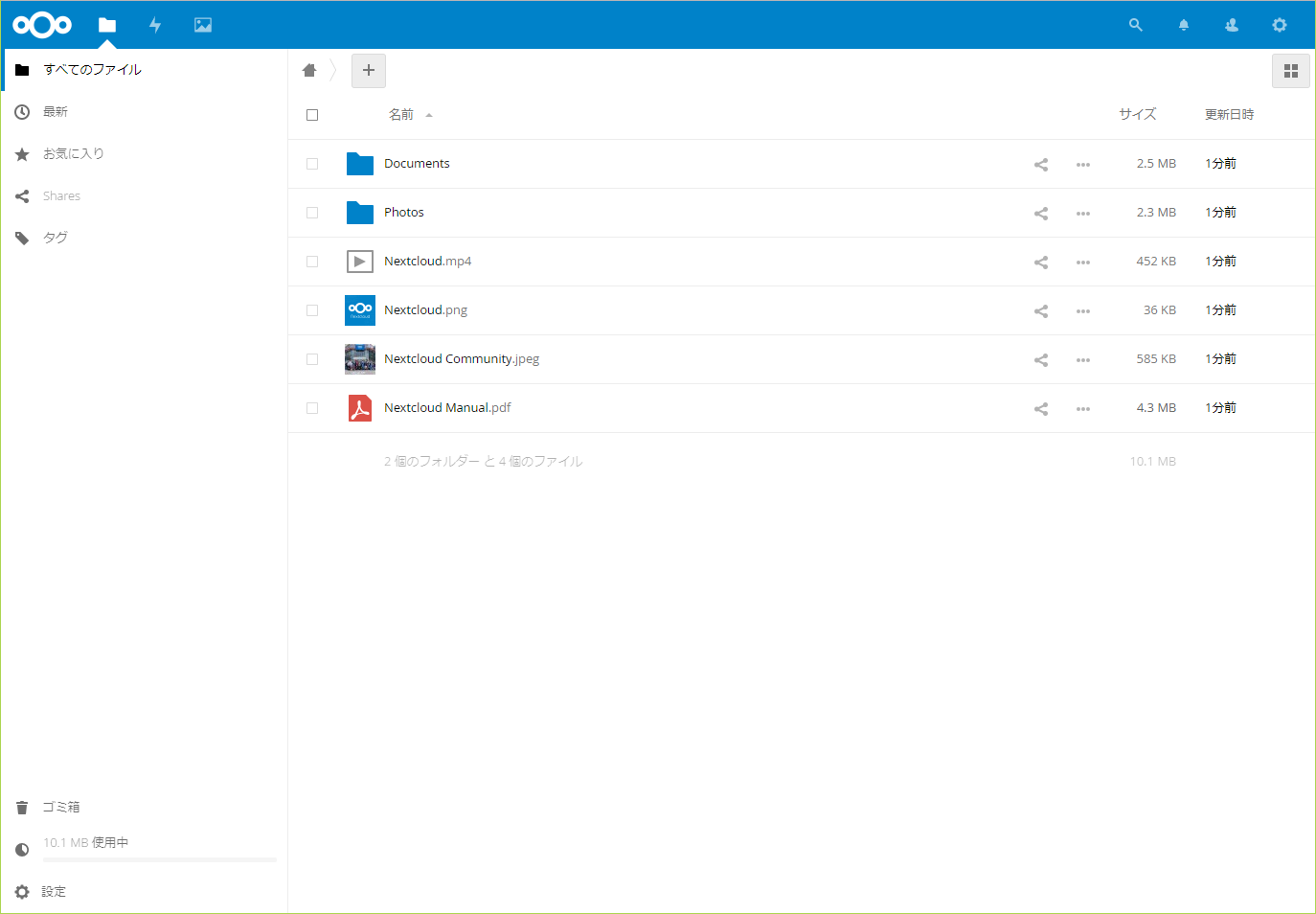Open the ゴミ箱 trash view
This screenshot has height=914, width=1316.
[x=60, y=808]
